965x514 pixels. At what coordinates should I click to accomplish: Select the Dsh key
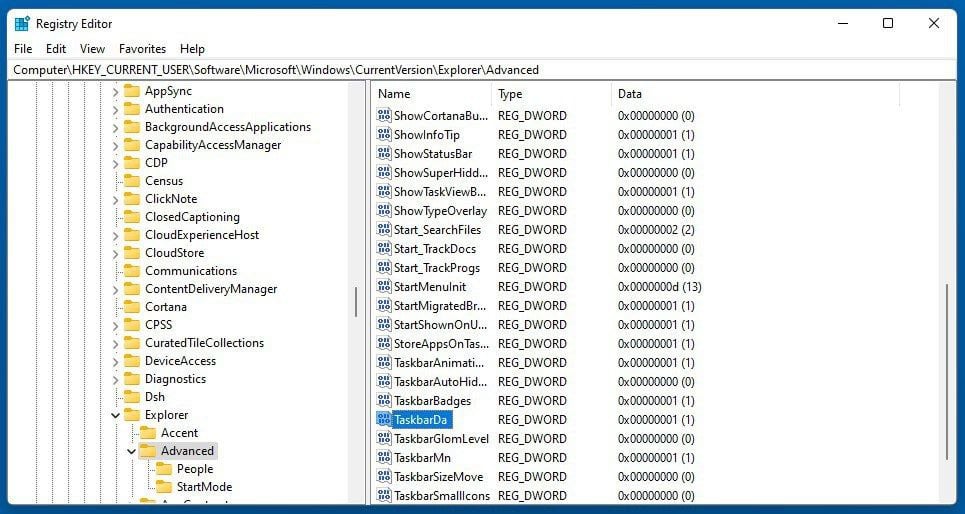(154, 396)
